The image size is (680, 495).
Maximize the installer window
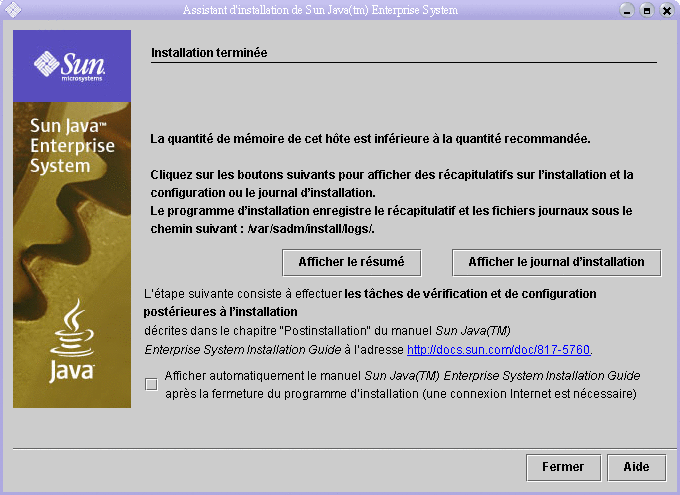click(x=647, y=10)
